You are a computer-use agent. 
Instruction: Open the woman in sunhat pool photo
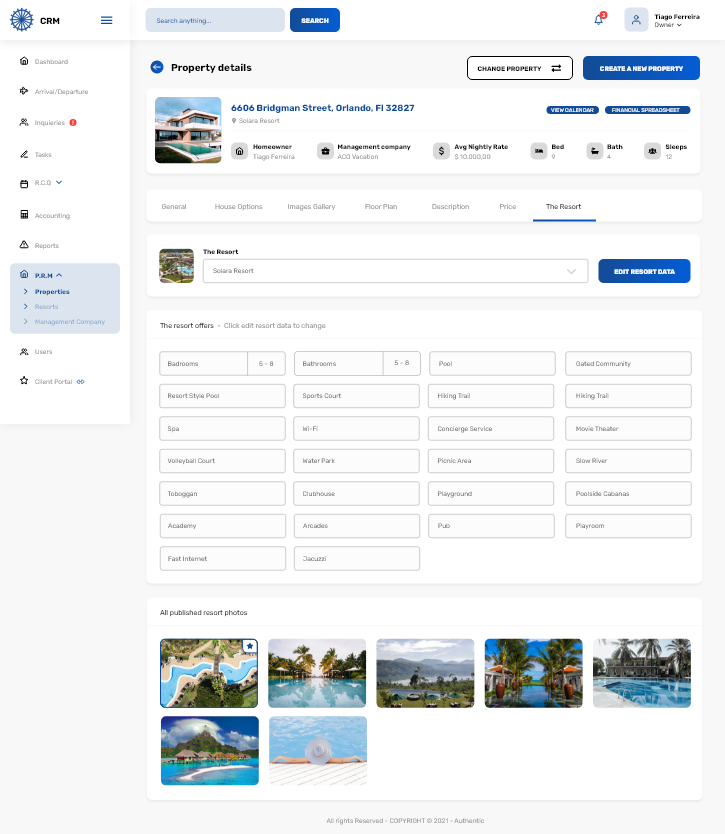[318, 750]
